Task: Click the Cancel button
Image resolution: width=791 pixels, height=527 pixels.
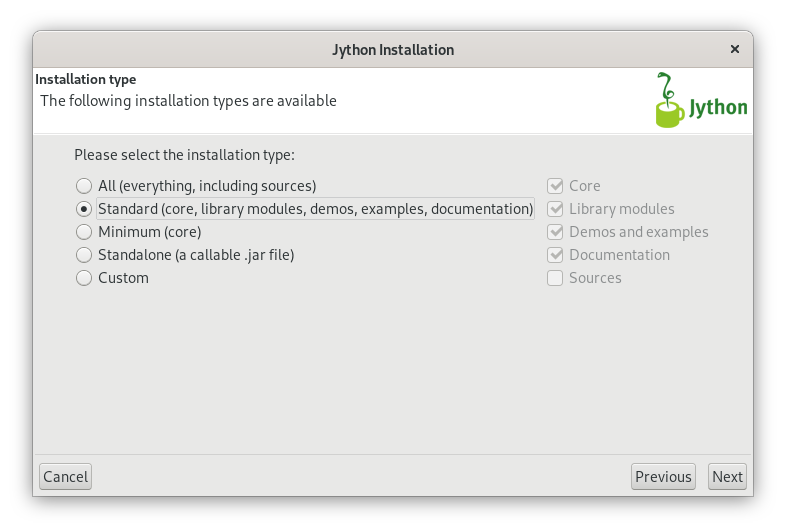Action: [x=66, y=477]
